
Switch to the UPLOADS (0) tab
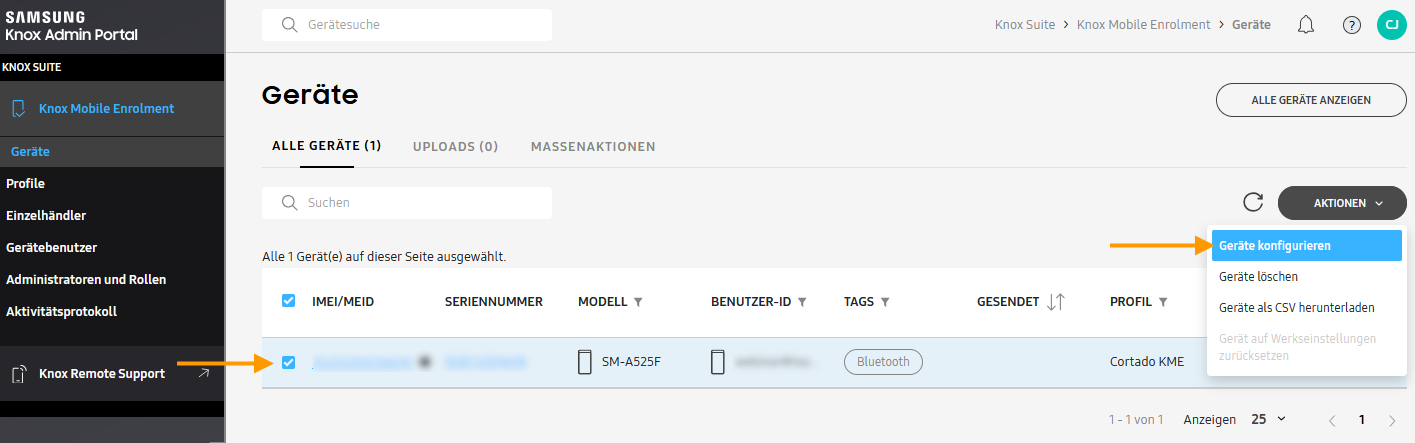click(456, 146)
